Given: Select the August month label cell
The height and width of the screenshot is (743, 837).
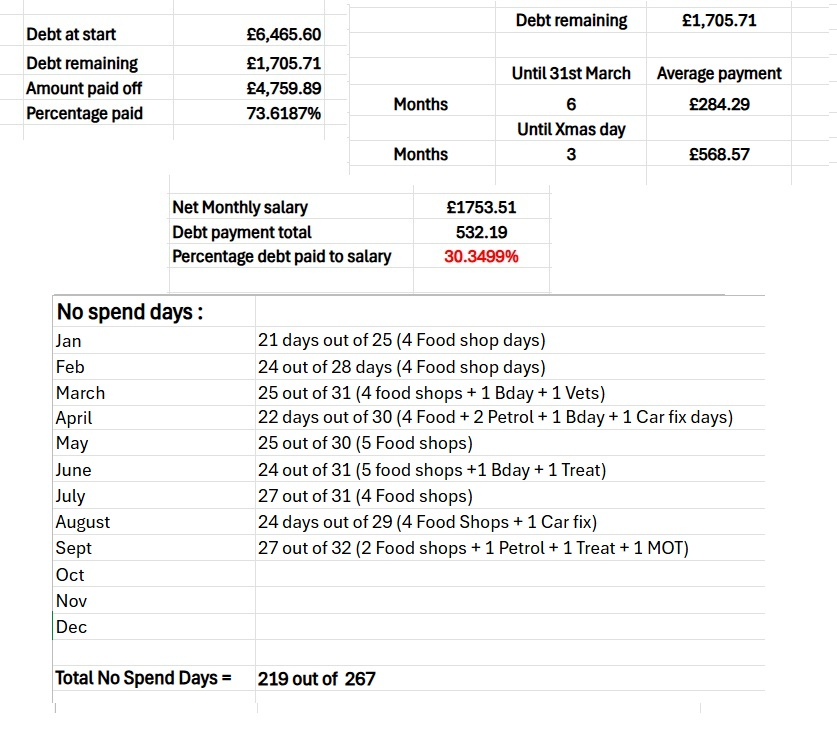Looking at the screenshot, I should point(83,522).
